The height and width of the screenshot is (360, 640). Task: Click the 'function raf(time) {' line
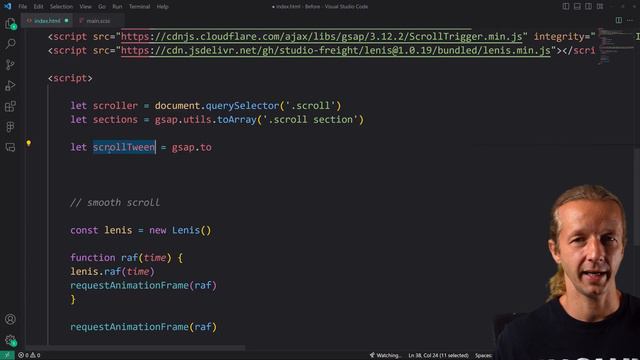pos(127,258)
